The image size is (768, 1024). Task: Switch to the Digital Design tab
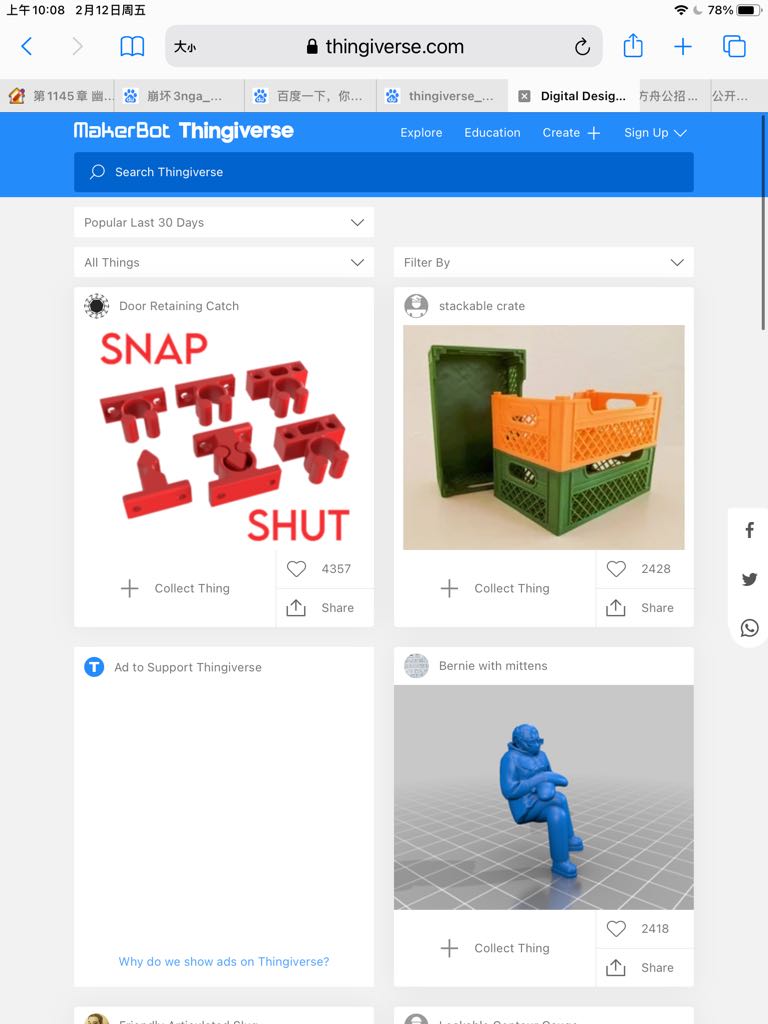573,96
